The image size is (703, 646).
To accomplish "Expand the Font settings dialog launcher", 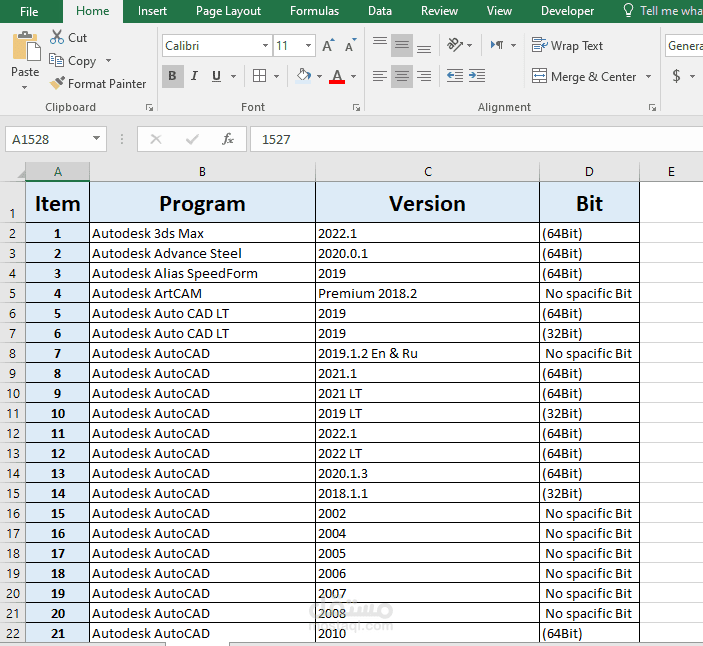I will 356,107.
